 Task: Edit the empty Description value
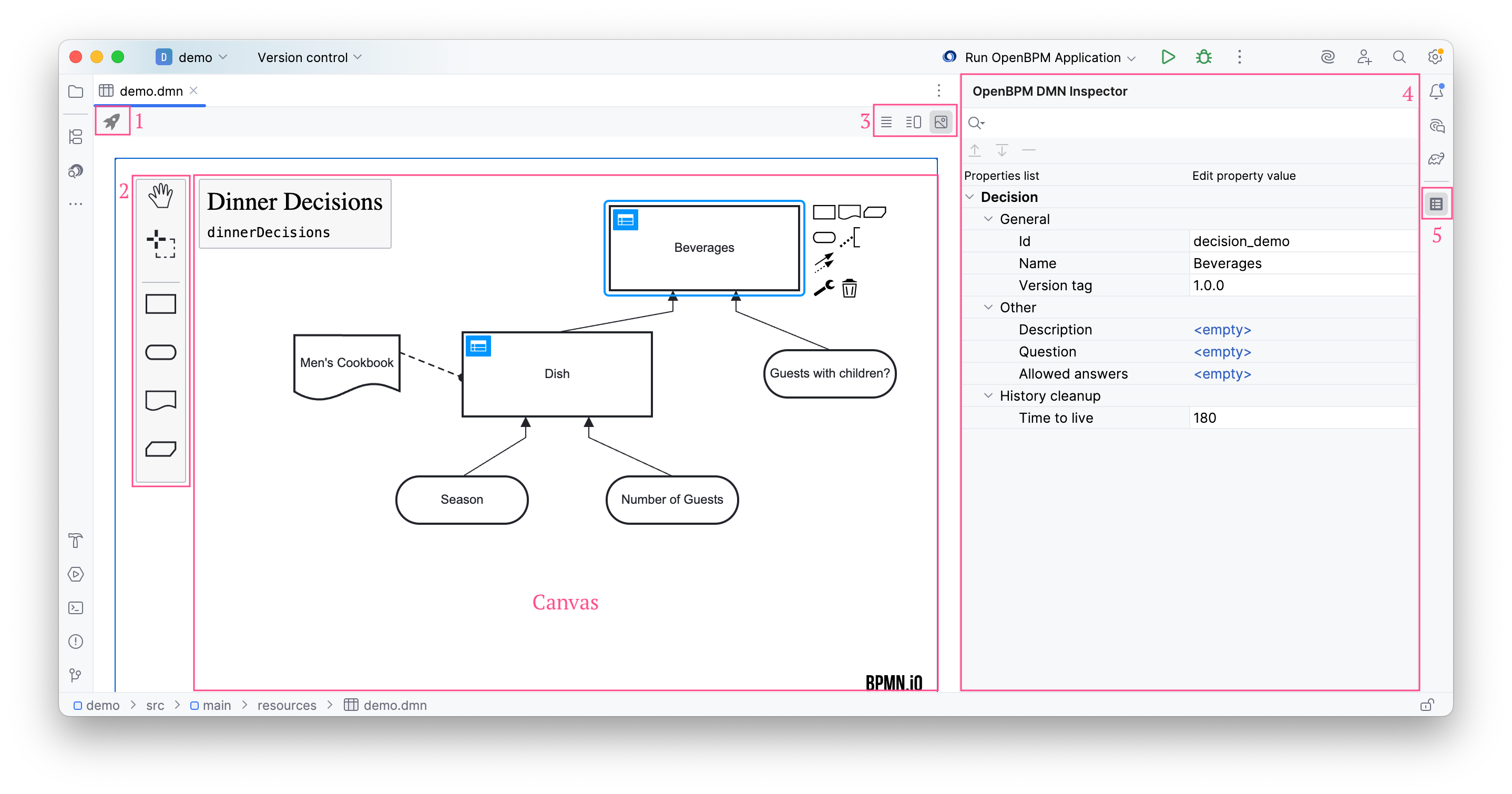(x=1303, y=330)
